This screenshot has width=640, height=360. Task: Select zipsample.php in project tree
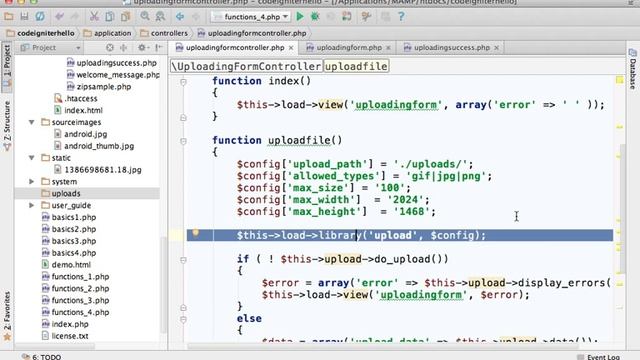point(104,87)
